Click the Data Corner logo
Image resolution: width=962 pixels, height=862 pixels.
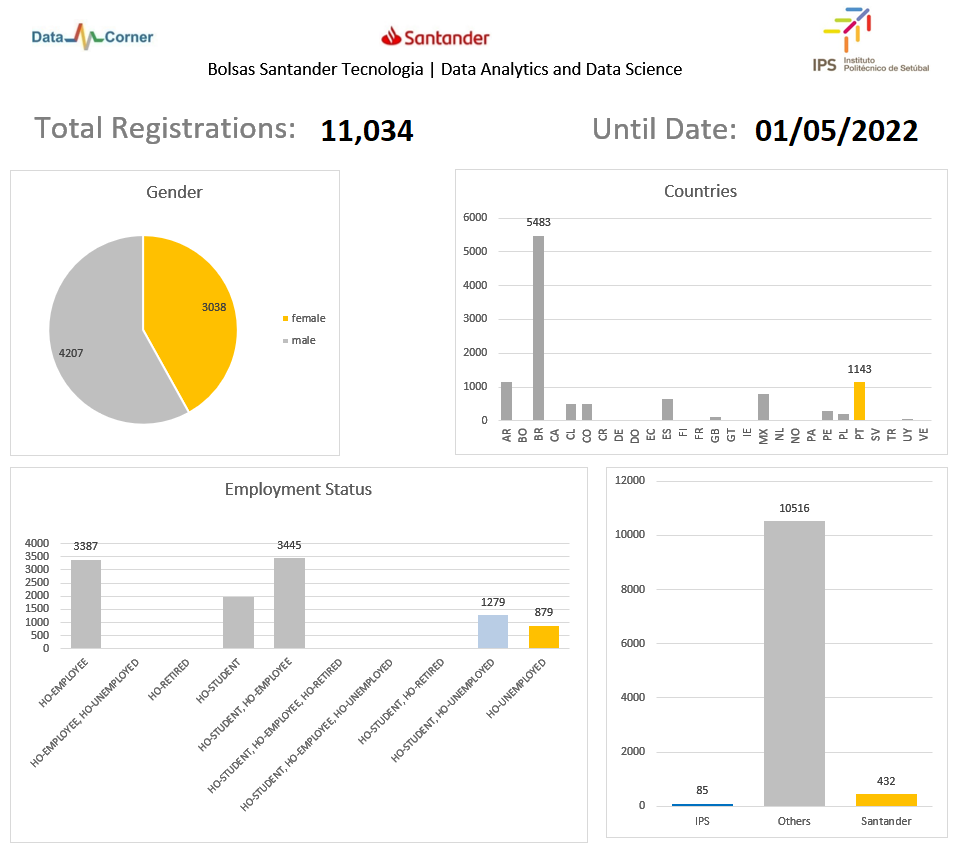pos(92,38)
